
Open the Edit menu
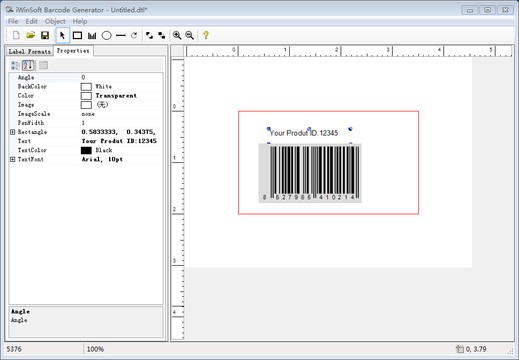pos(31,21)
